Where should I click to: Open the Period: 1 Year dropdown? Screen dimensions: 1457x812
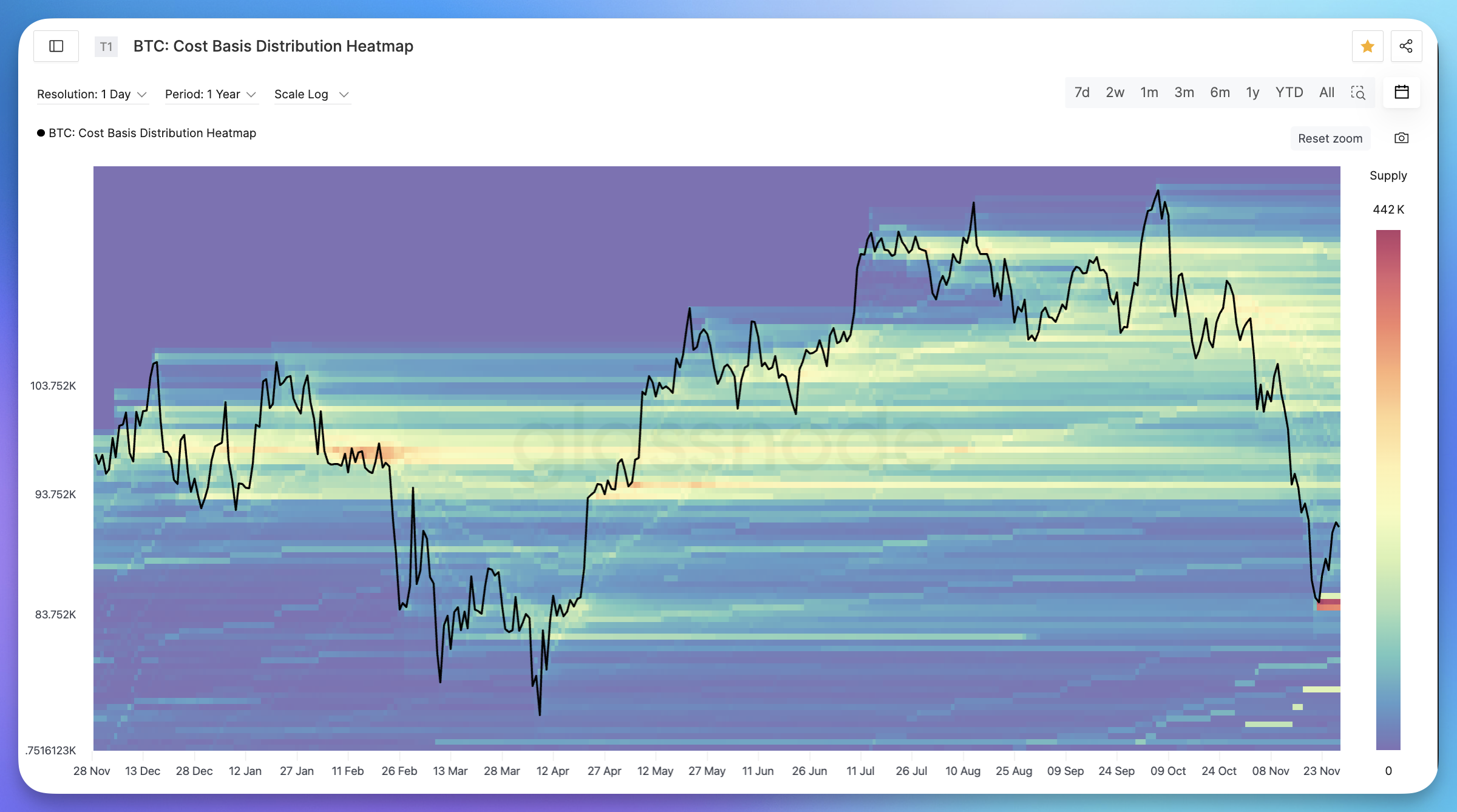(210, 94)
